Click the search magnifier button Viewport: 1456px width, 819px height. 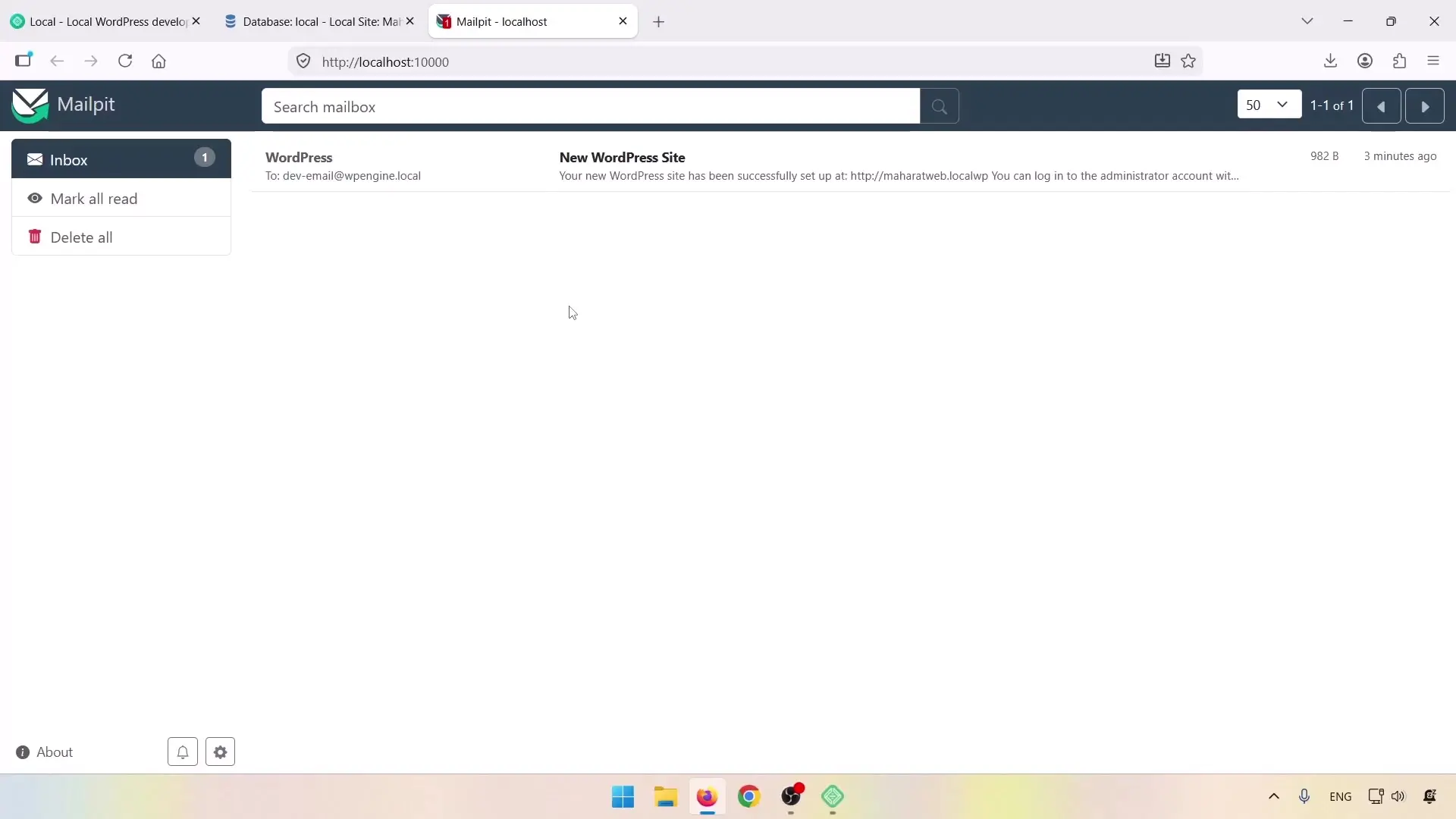pos(940,106)
